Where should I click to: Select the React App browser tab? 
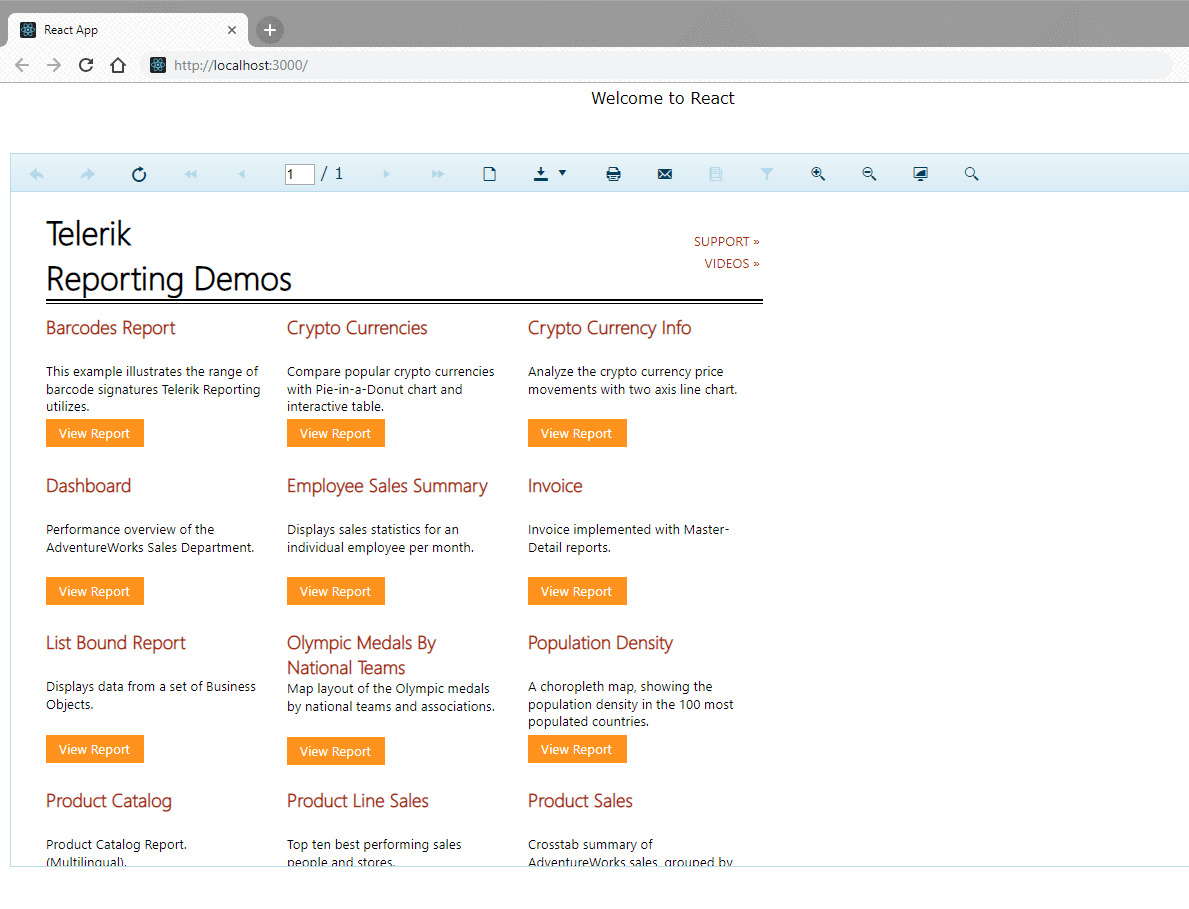pos(127,30)
